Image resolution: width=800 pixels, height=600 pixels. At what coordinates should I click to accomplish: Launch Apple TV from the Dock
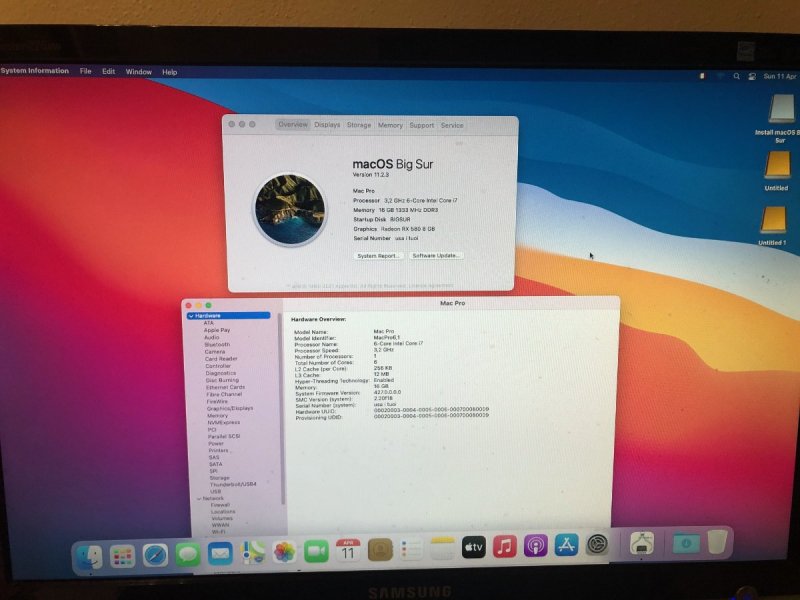pos(473,547)
